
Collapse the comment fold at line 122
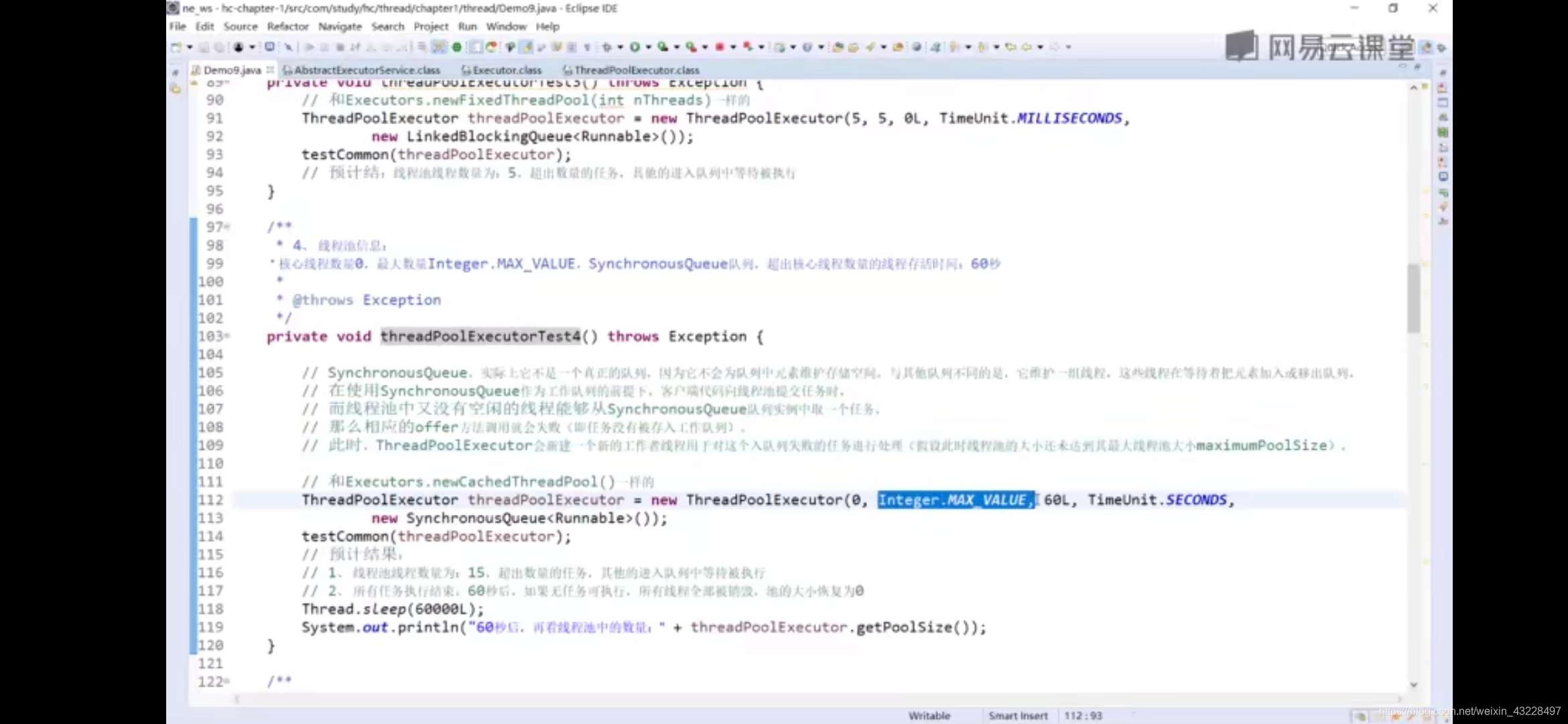point(228,682)
